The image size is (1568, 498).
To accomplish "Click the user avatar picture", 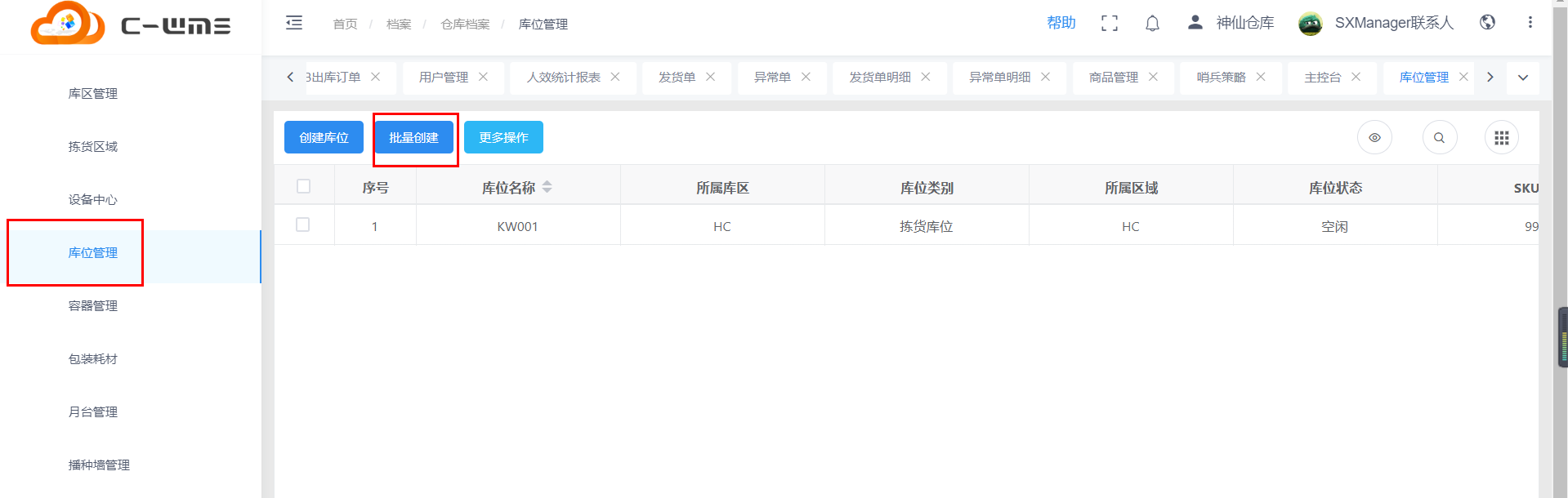I will coord(1310,24).
